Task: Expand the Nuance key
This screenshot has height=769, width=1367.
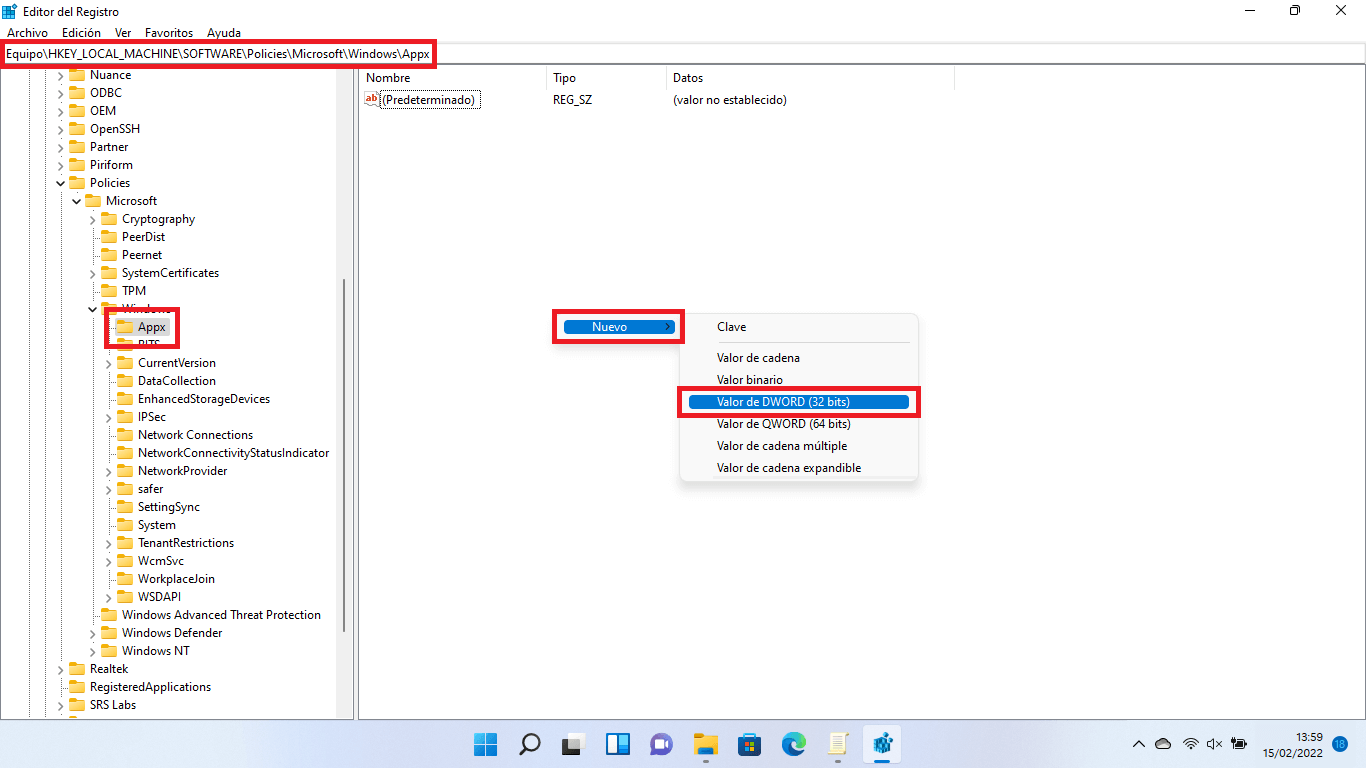Action: click(60, 75)
